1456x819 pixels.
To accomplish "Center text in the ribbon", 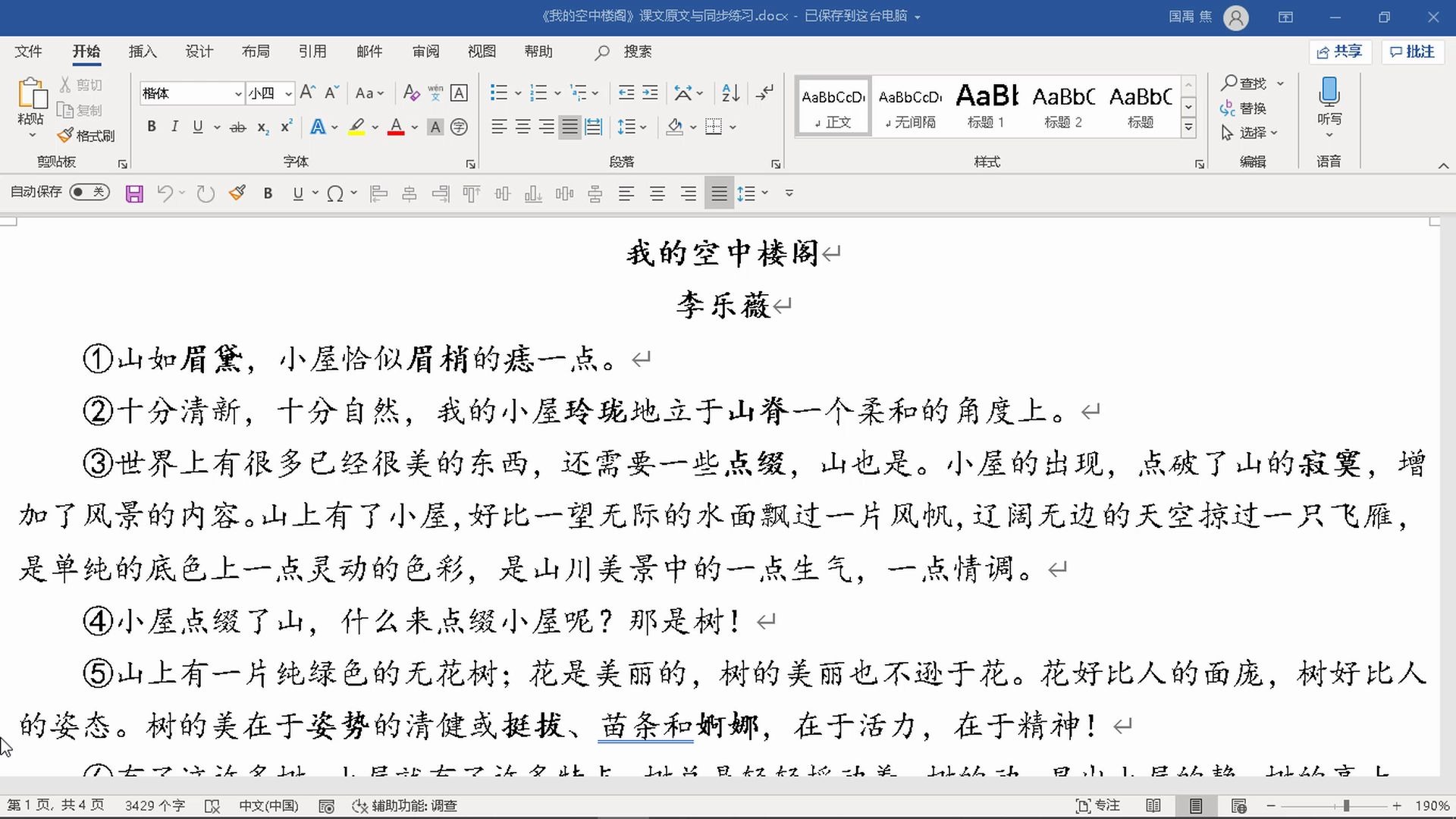I will (522, 127).
